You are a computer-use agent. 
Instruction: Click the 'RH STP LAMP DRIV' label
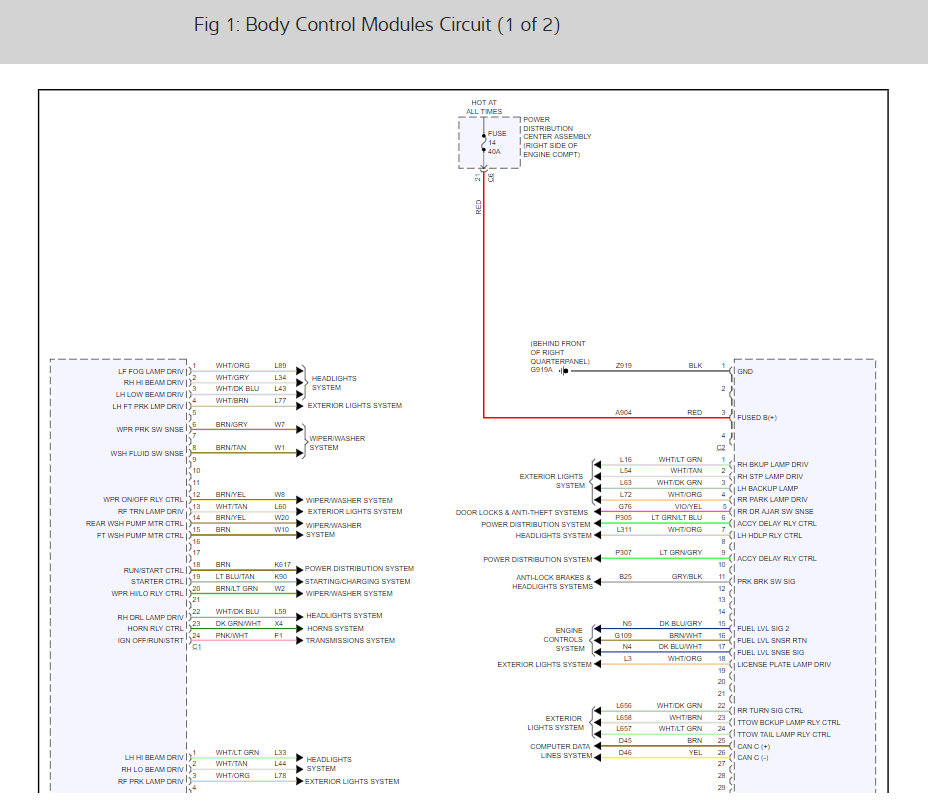click(x=770, y=476)
